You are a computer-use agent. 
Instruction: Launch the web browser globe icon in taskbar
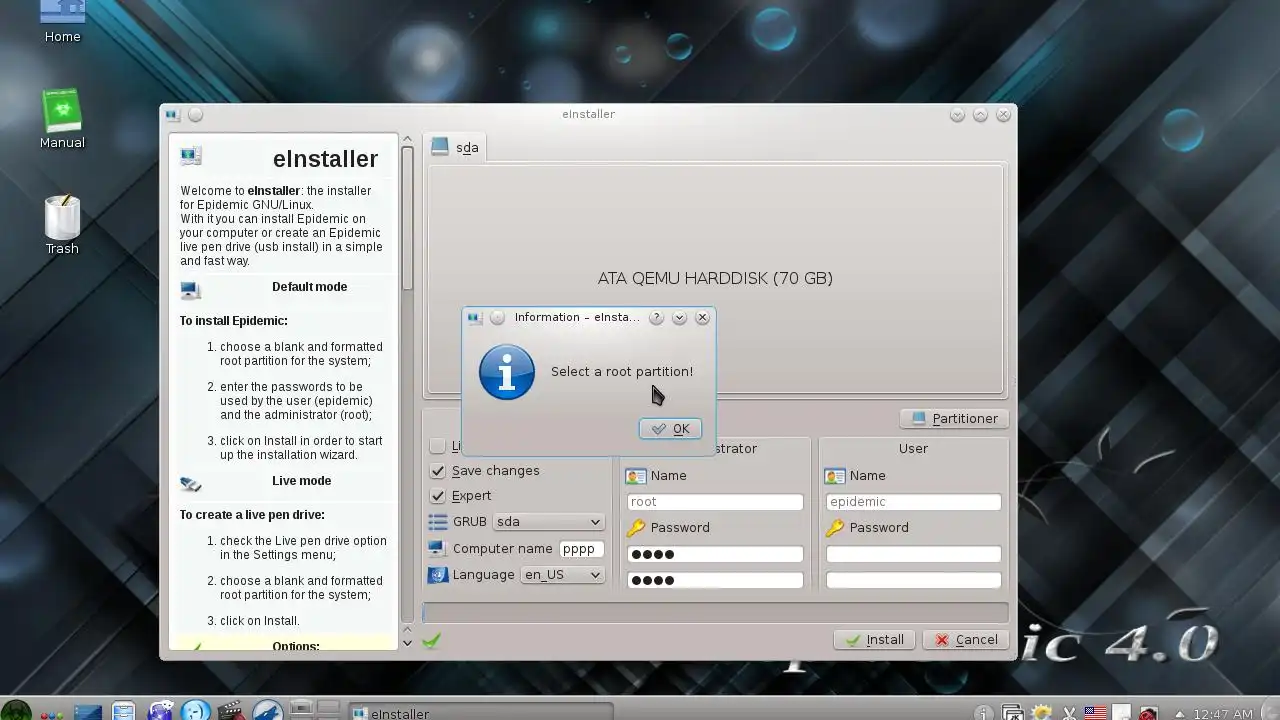[x=160, y=712]
